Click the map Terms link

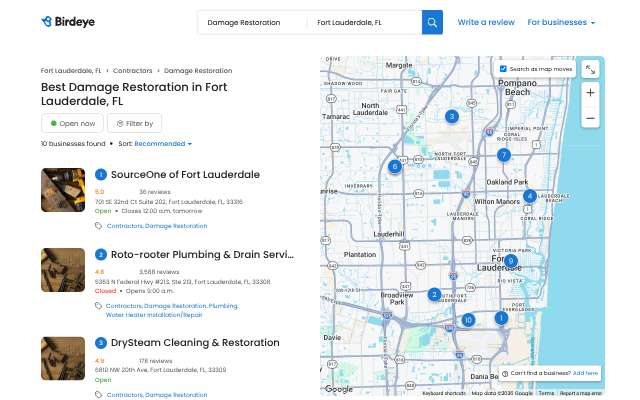pyautogui.click(x=546, y=393)
